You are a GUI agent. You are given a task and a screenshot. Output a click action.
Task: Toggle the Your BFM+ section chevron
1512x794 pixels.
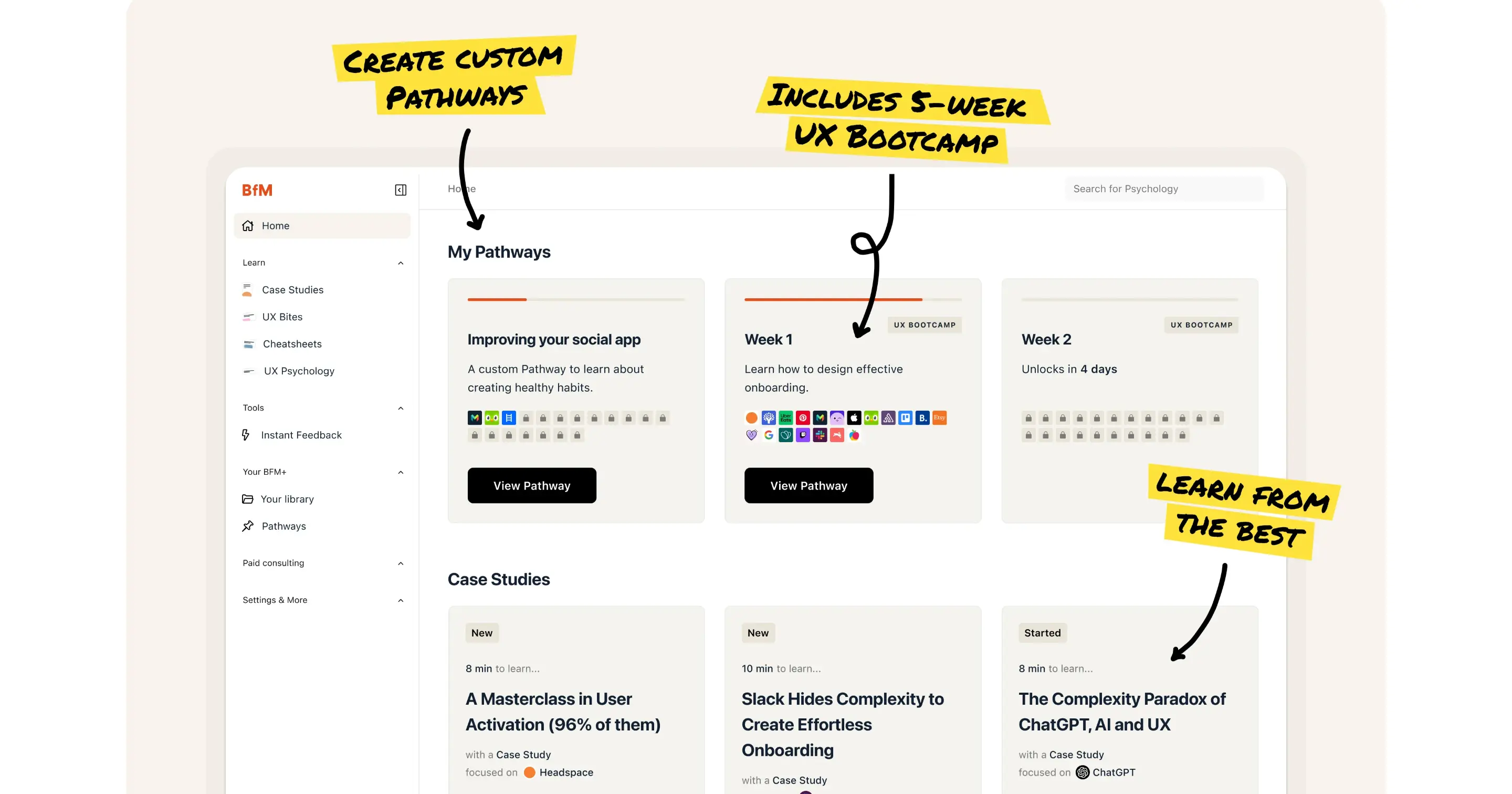[x=400, y=472]
